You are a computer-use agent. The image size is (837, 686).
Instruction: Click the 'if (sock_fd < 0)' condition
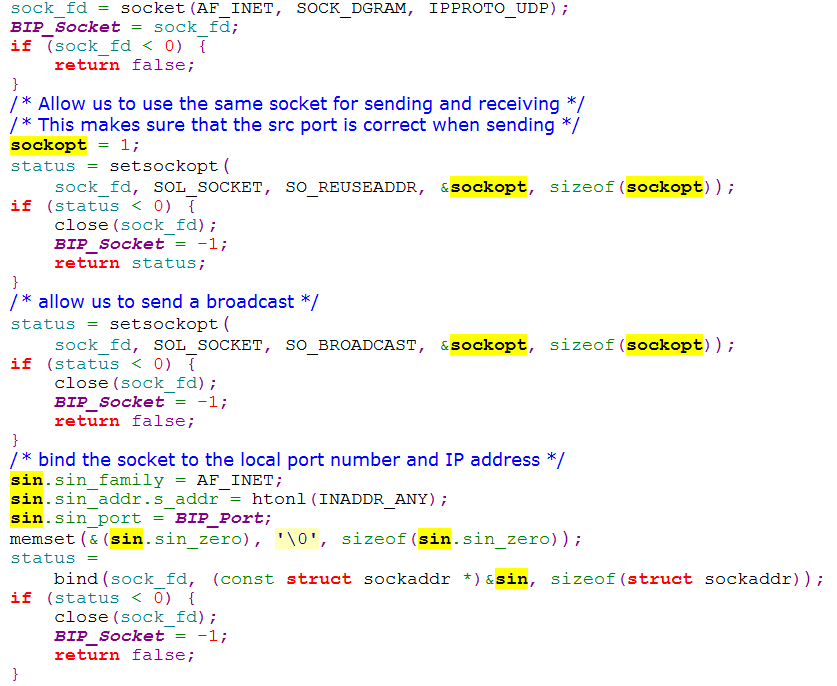coord(97,46)
